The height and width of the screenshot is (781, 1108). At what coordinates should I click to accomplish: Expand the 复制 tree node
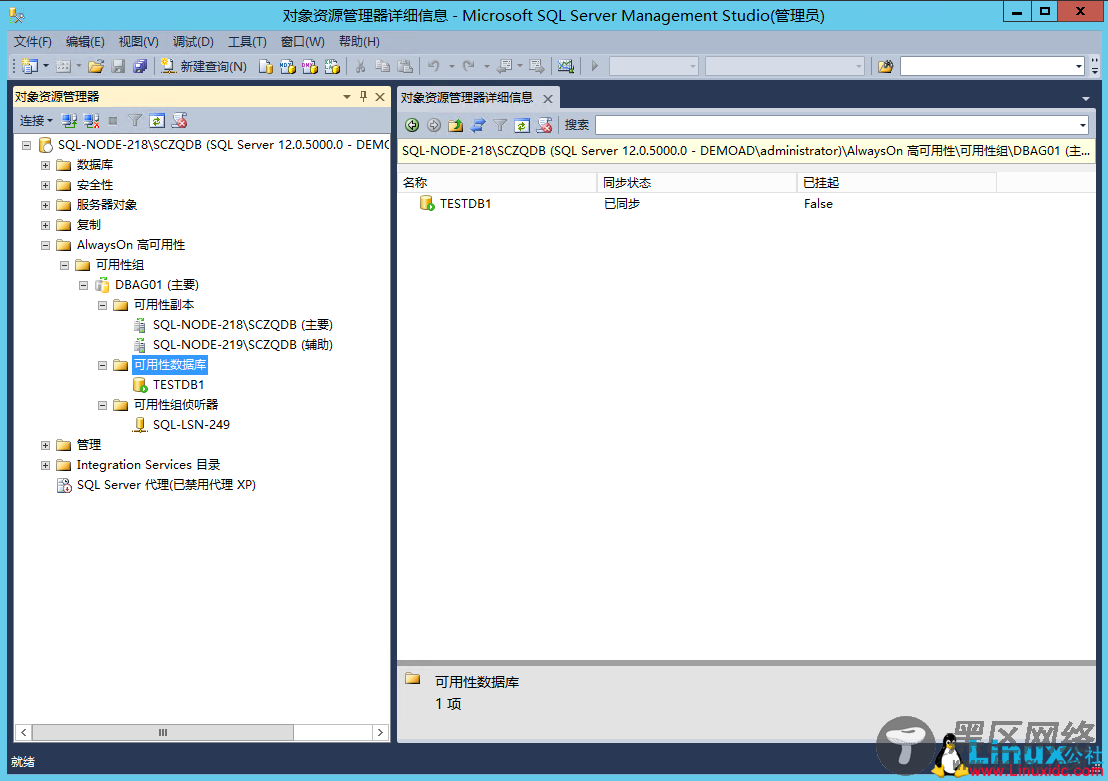pos(45,225)
